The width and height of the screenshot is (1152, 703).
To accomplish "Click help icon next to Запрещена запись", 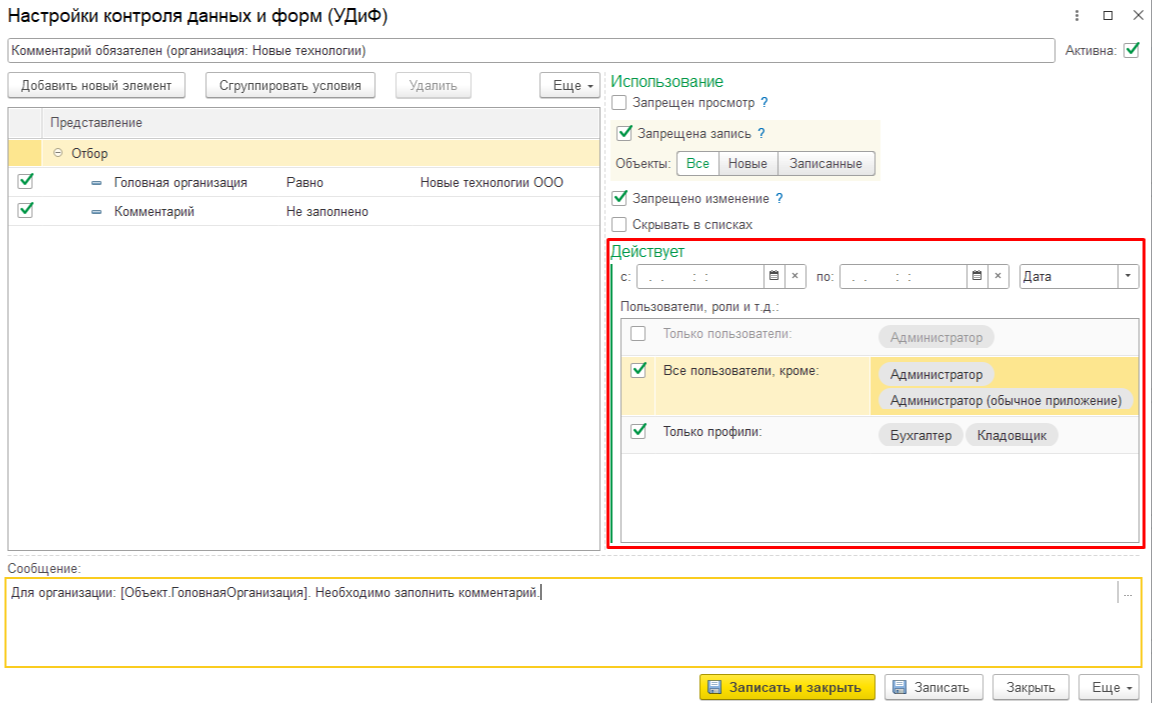I will click(x=761, y=133).
